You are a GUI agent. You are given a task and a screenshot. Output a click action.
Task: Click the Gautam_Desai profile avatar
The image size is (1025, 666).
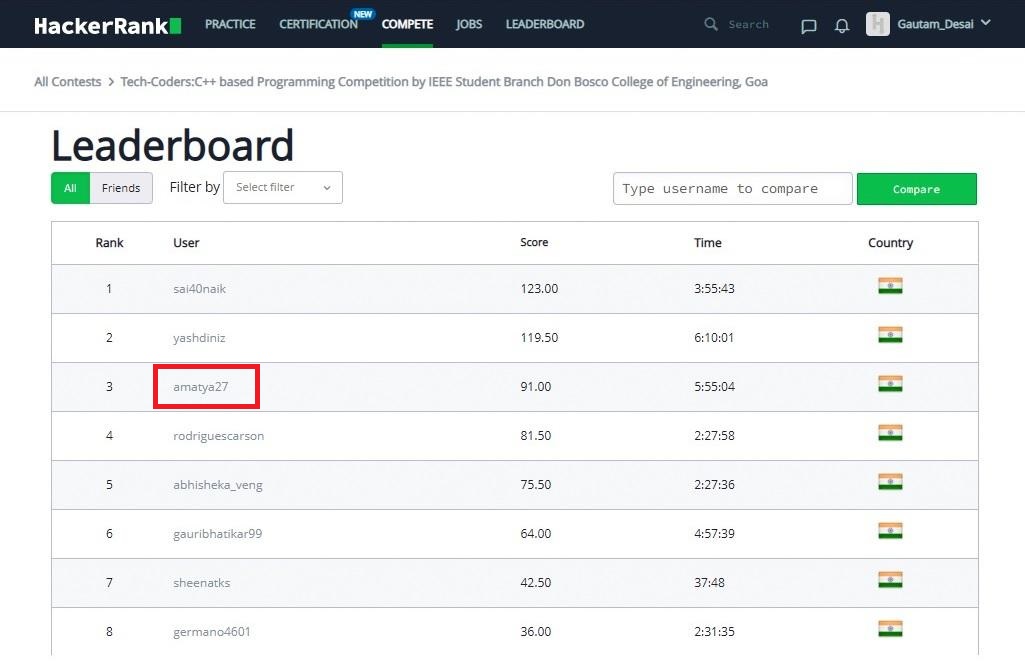pos(878,24)
